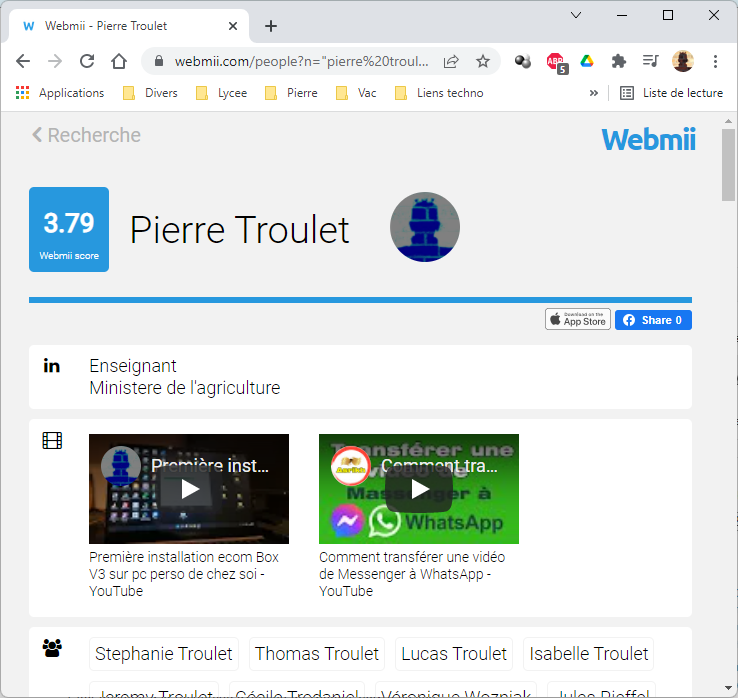The height and width of the screenshot is (698, 738).
Task: Bookmark this page with the star icon
Action: 483,61
